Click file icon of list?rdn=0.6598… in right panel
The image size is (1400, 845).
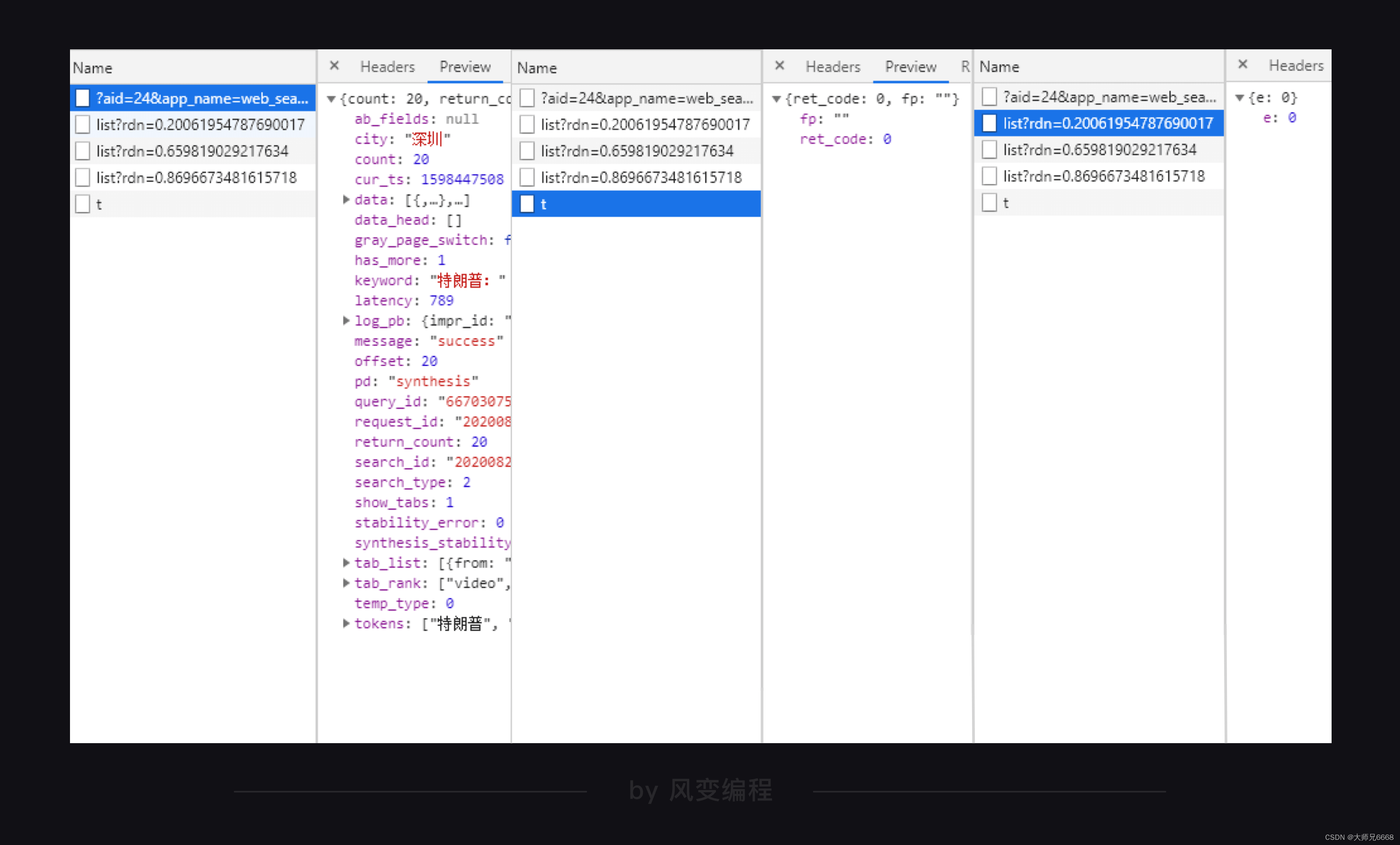tap(989, 150)
